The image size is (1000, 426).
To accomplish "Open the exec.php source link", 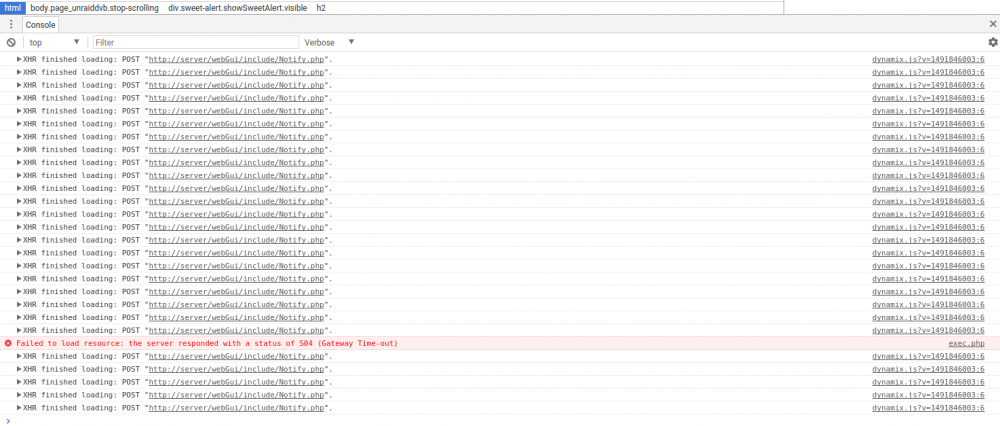I will (966, 343).
